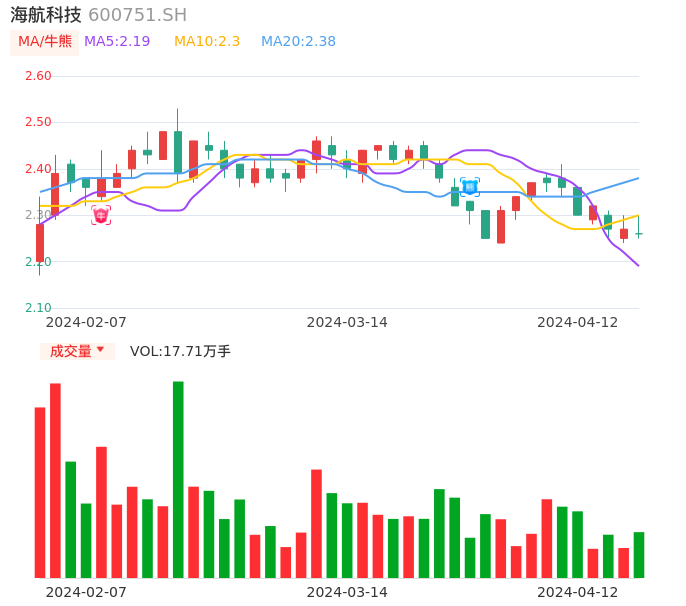Click the blue bear signal marker

(x=470, y=186)
